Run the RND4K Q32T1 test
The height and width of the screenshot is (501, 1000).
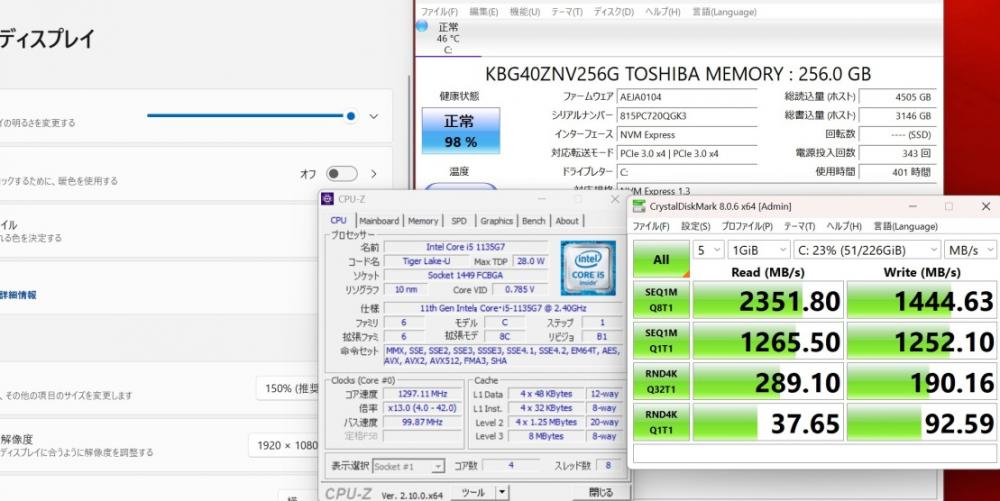coord(661,381)
